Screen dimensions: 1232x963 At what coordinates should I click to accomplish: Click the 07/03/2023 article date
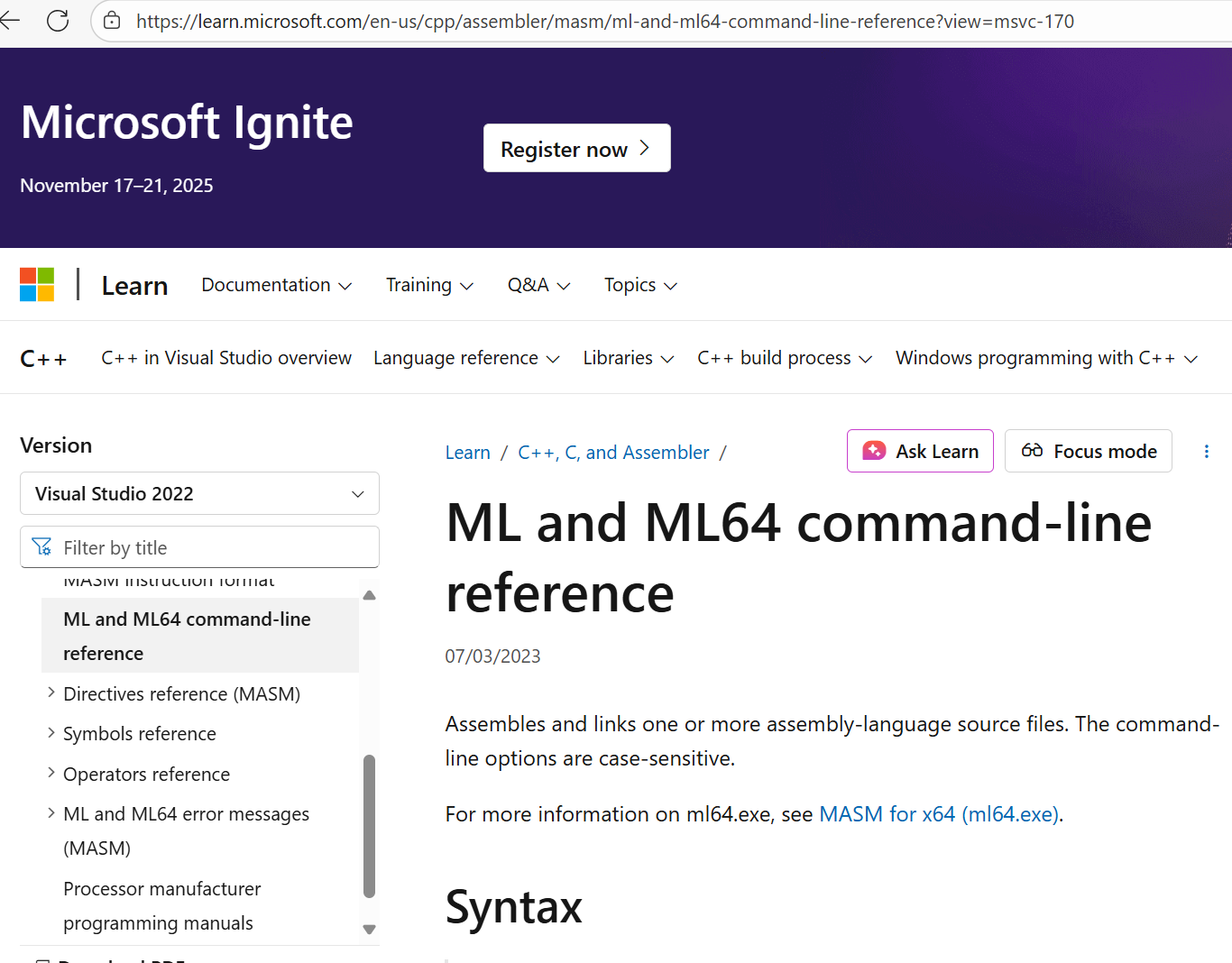pos(492,656)
